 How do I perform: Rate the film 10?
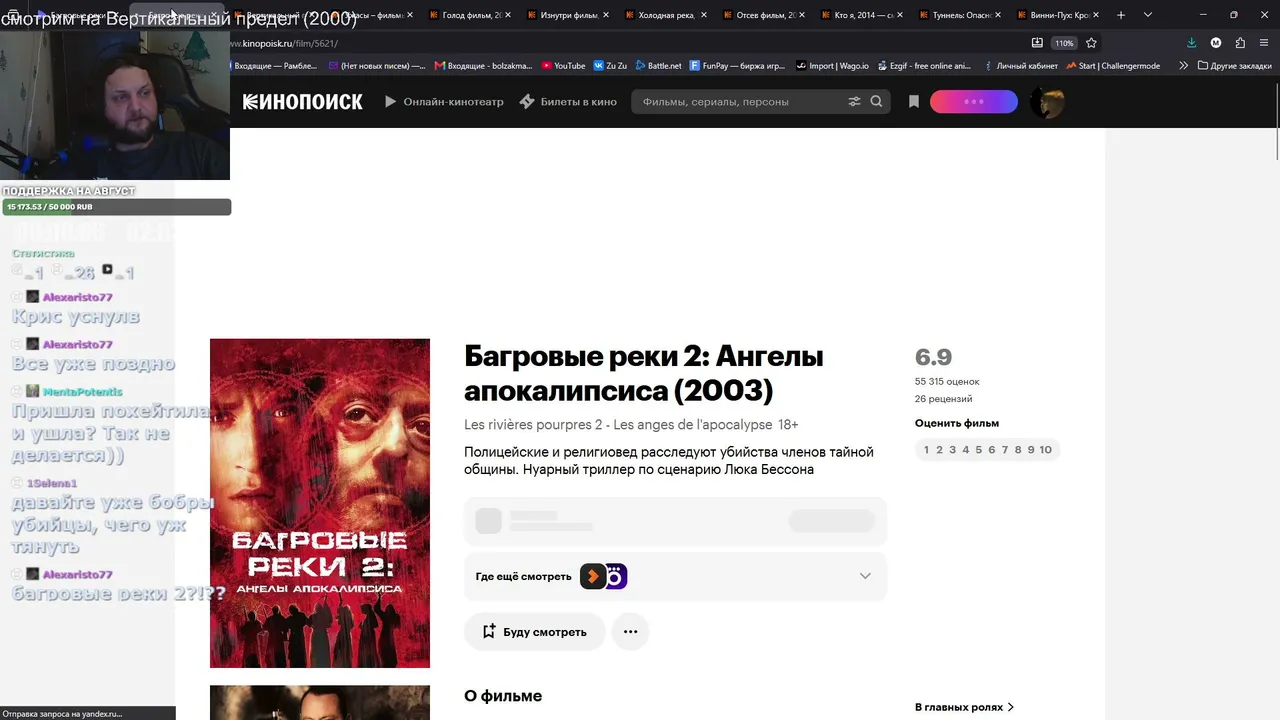point(1045,450)
